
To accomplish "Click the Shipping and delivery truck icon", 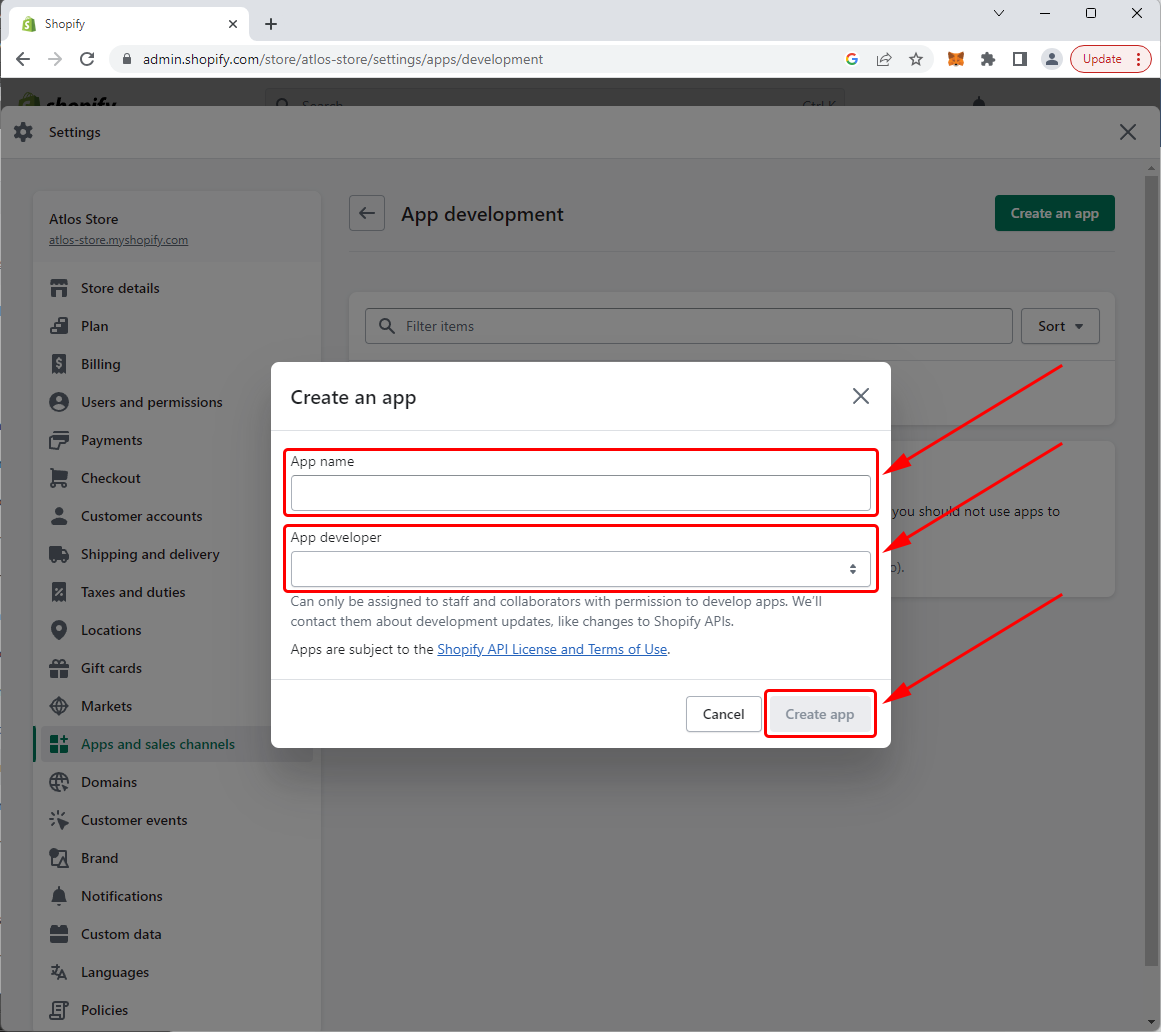I will pos(59,554).
